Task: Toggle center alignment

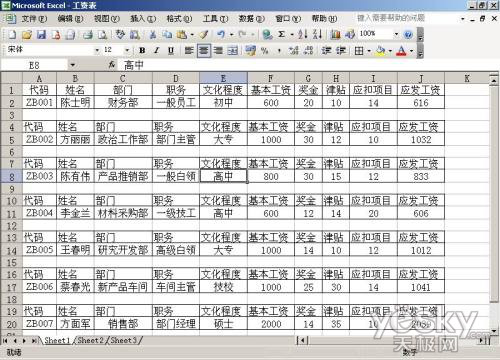Action: [x=204, y=51]
